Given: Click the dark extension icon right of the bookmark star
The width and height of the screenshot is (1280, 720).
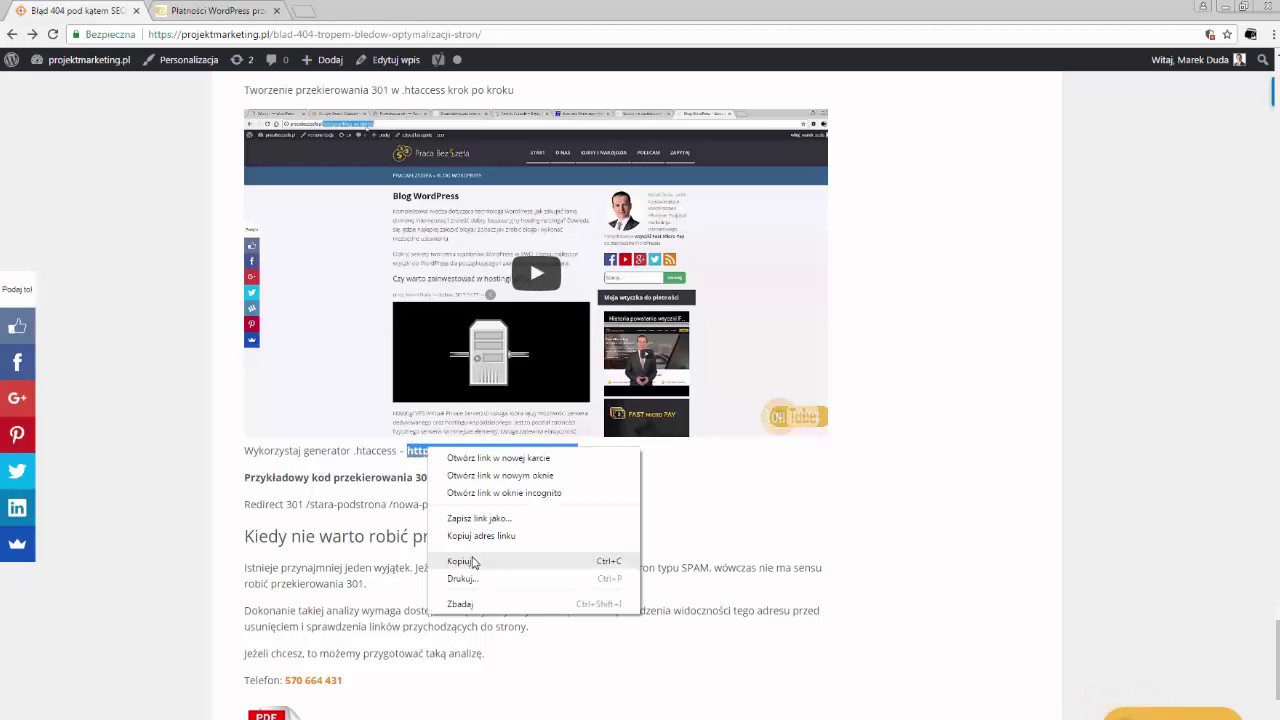Looking at the screenshot, I should coord(1250,34).
